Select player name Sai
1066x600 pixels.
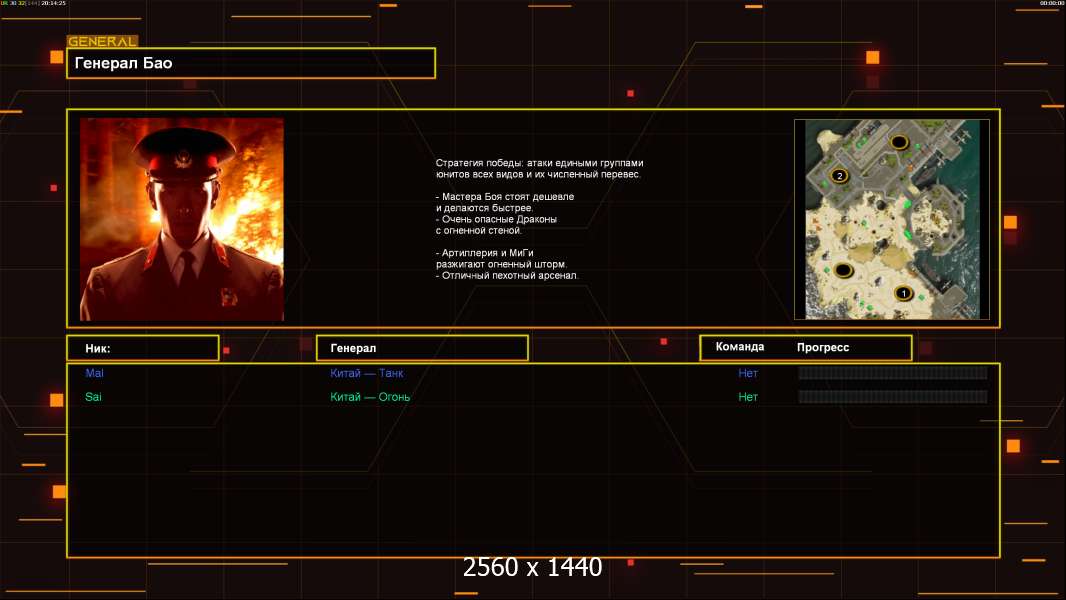click(x=93, y=397)
